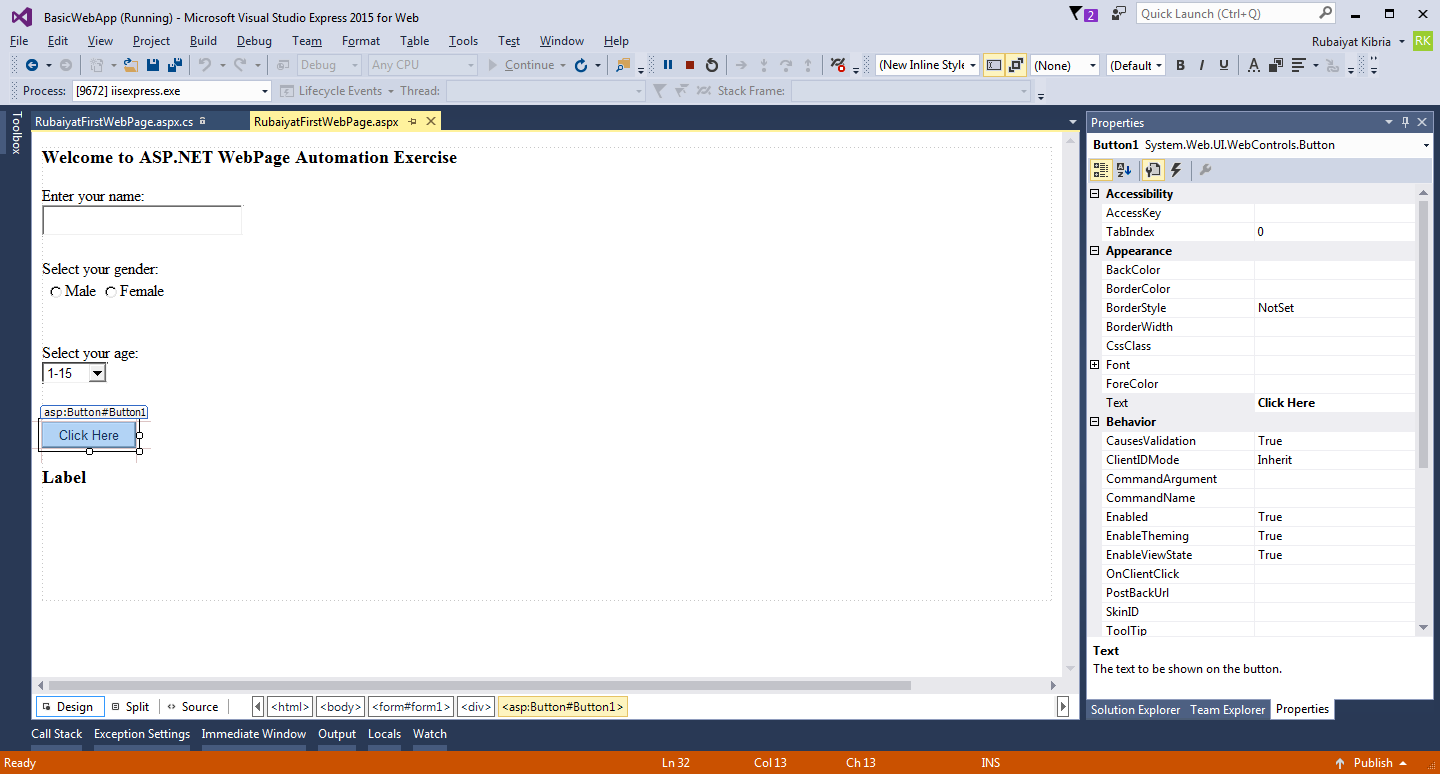Click the name text input field
Screen dimensions: 1440x774
(x=142, y=221)
